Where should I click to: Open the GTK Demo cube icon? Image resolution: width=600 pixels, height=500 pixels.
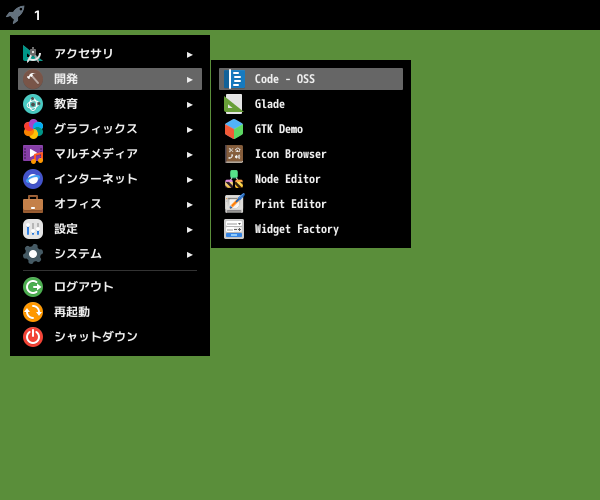(234, 129)
